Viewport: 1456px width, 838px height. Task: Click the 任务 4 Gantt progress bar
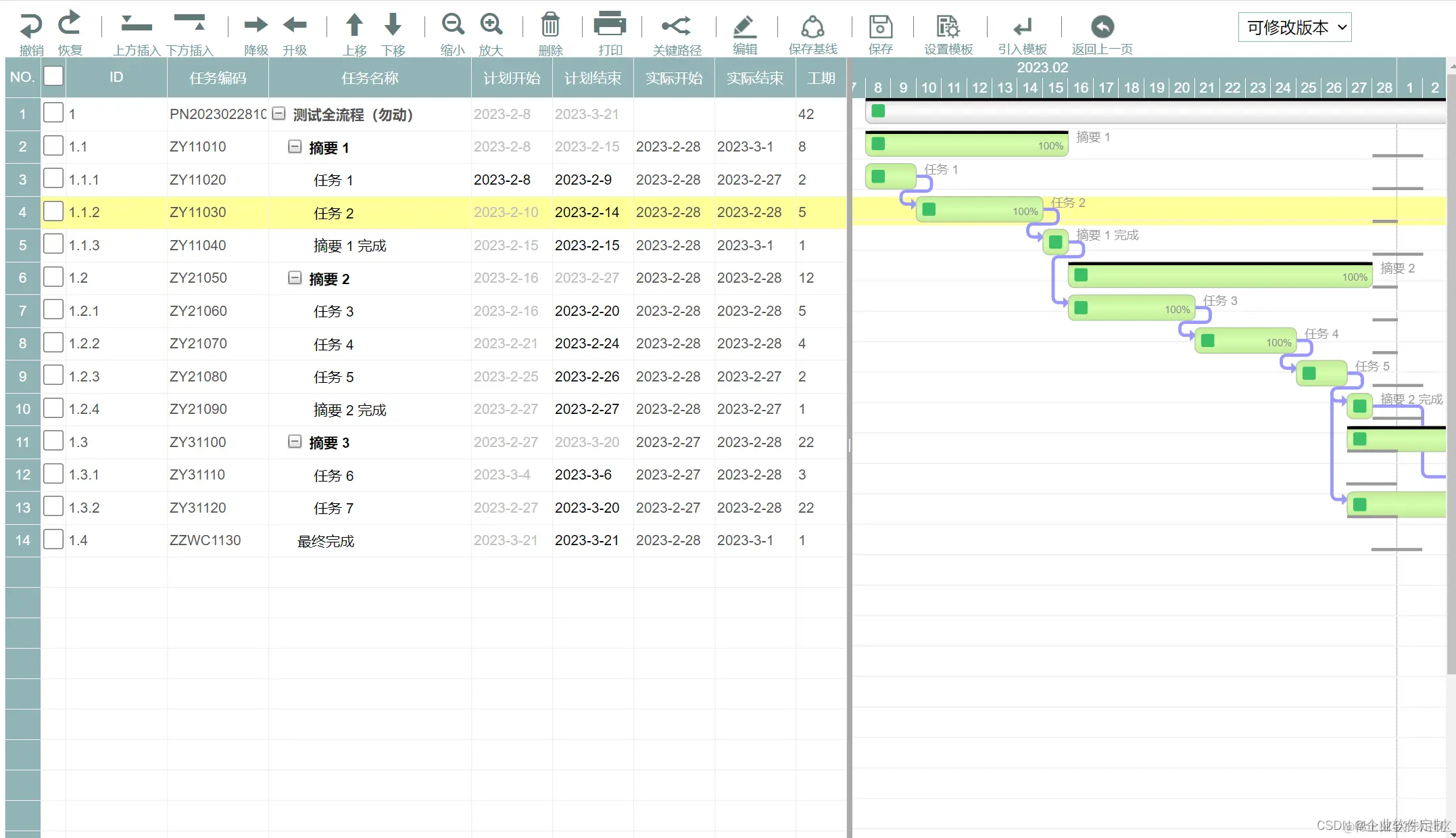1245,341
